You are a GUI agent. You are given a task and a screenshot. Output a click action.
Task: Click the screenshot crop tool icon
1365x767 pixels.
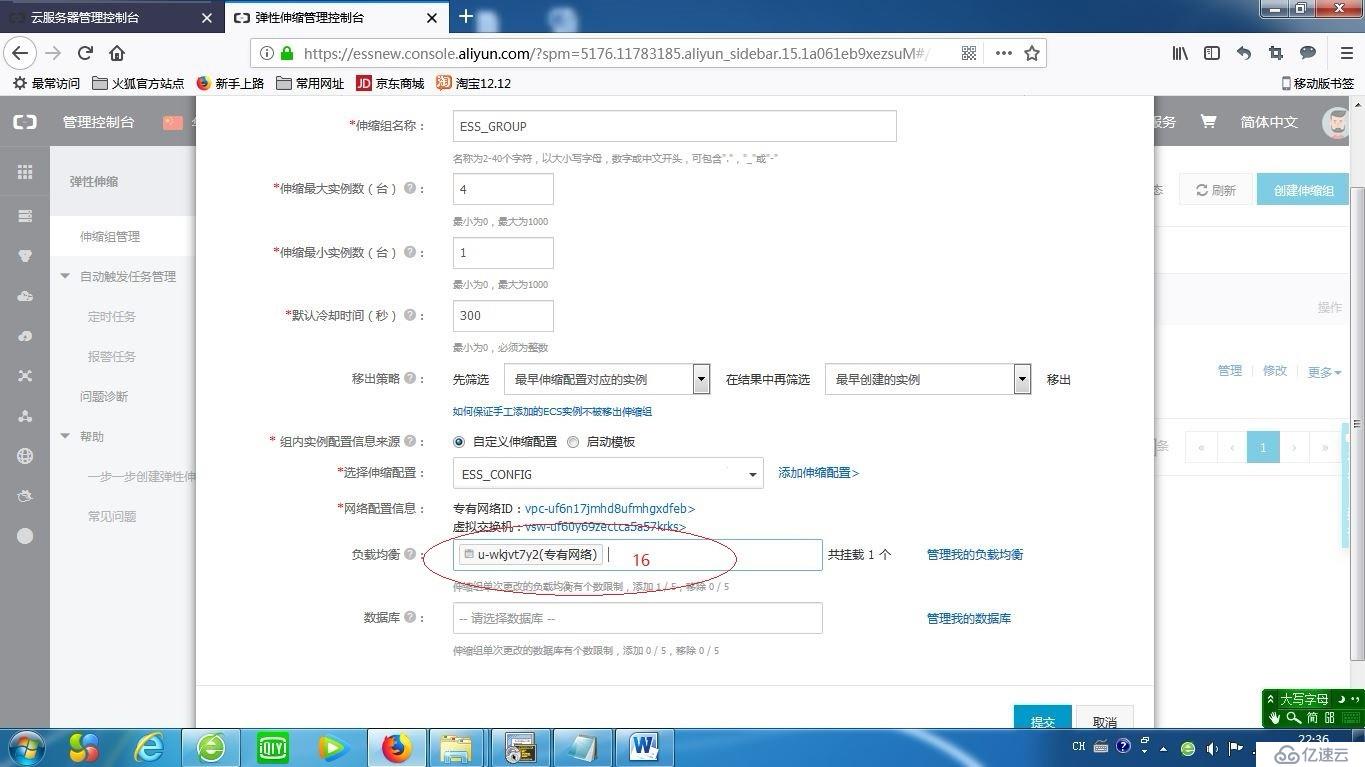[x=1276, y=53]
